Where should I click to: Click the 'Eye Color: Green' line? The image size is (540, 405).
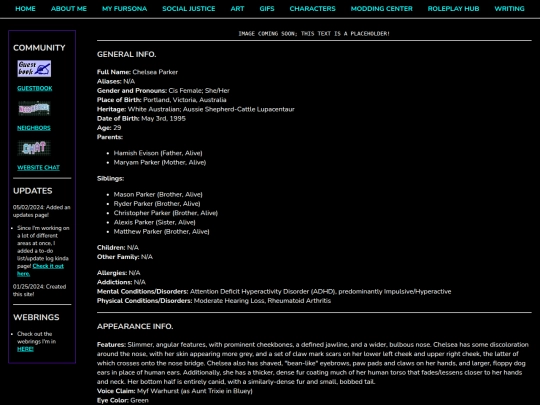tap(123, 400)
